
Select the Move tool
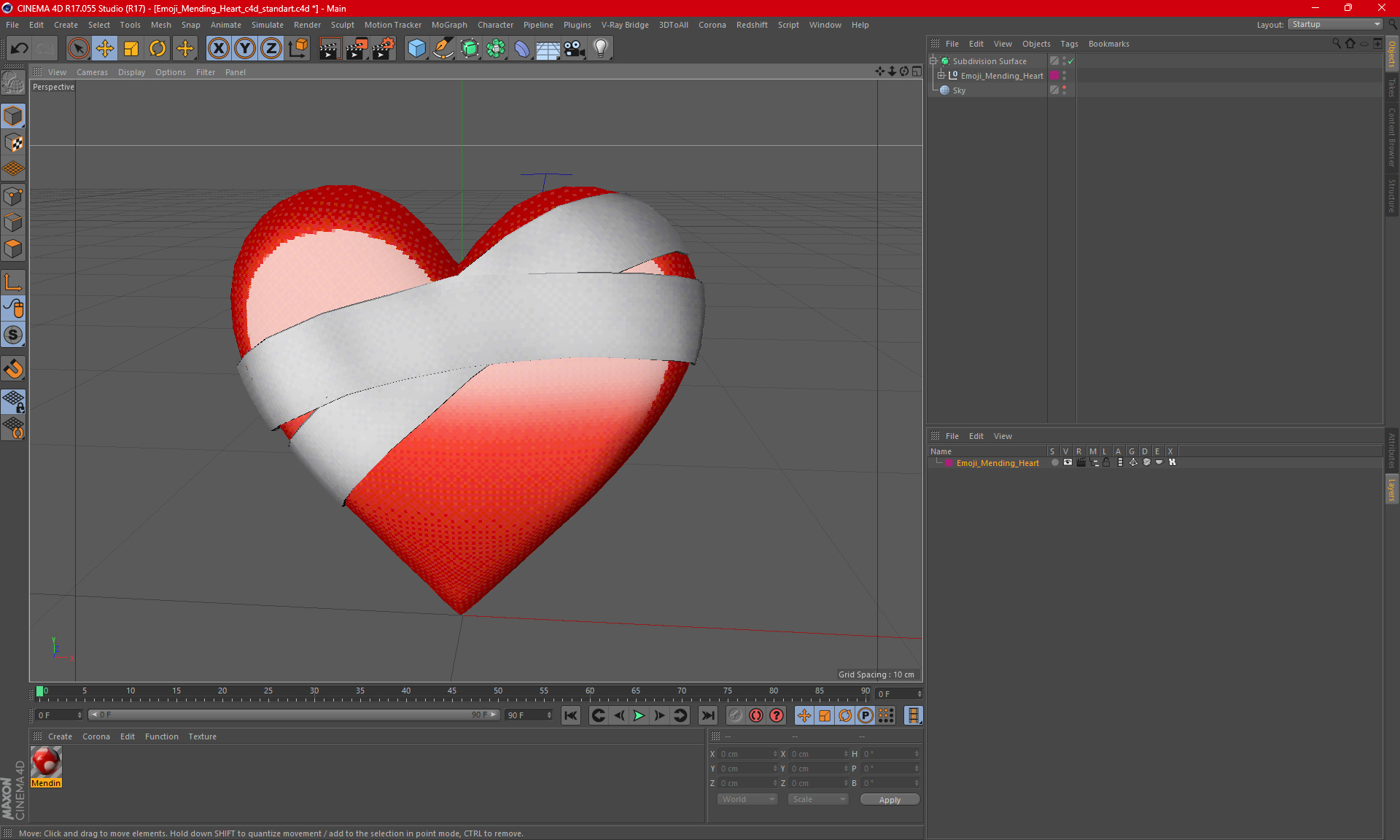coord(105,49)
